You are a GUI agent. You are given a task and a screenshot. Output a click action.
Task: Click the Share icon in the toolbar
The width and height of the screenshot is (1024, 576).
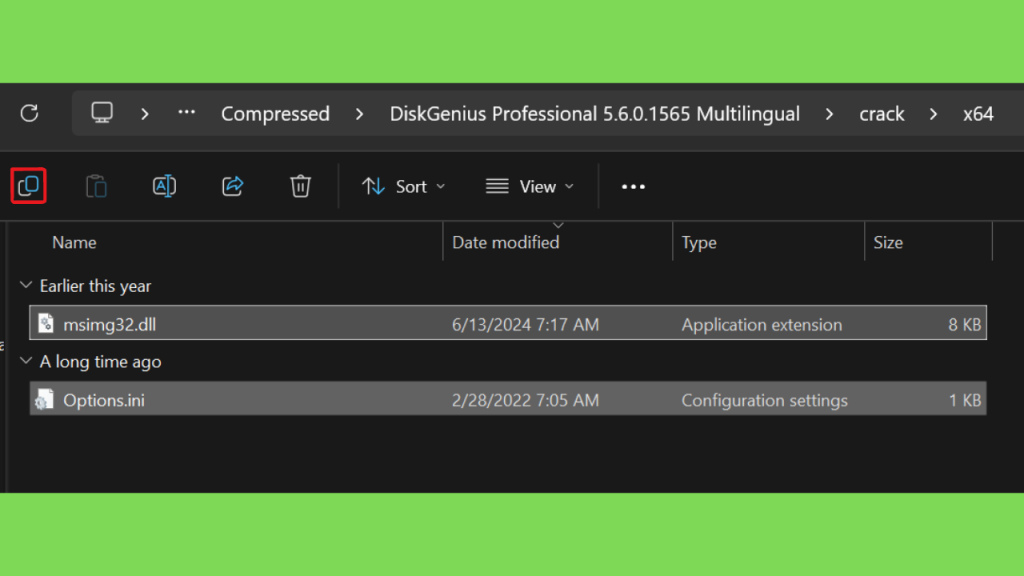232,186
